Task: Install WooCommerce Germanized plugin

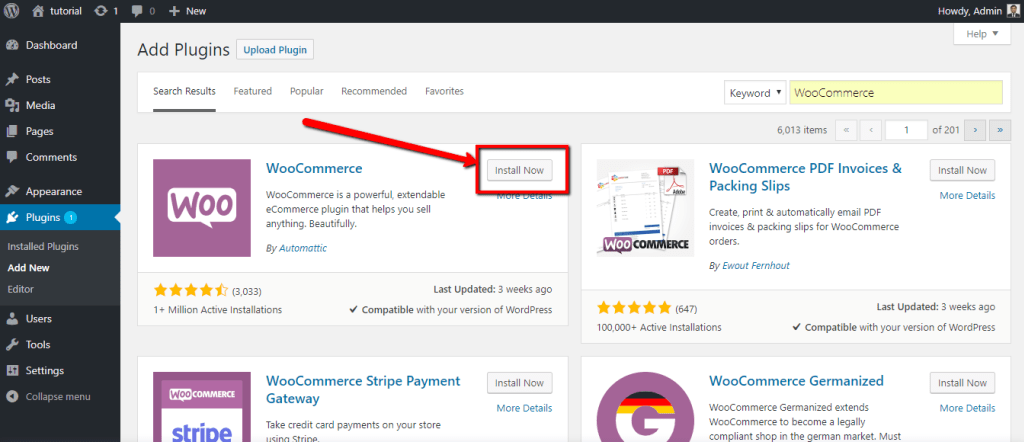Action: (963, 383)
